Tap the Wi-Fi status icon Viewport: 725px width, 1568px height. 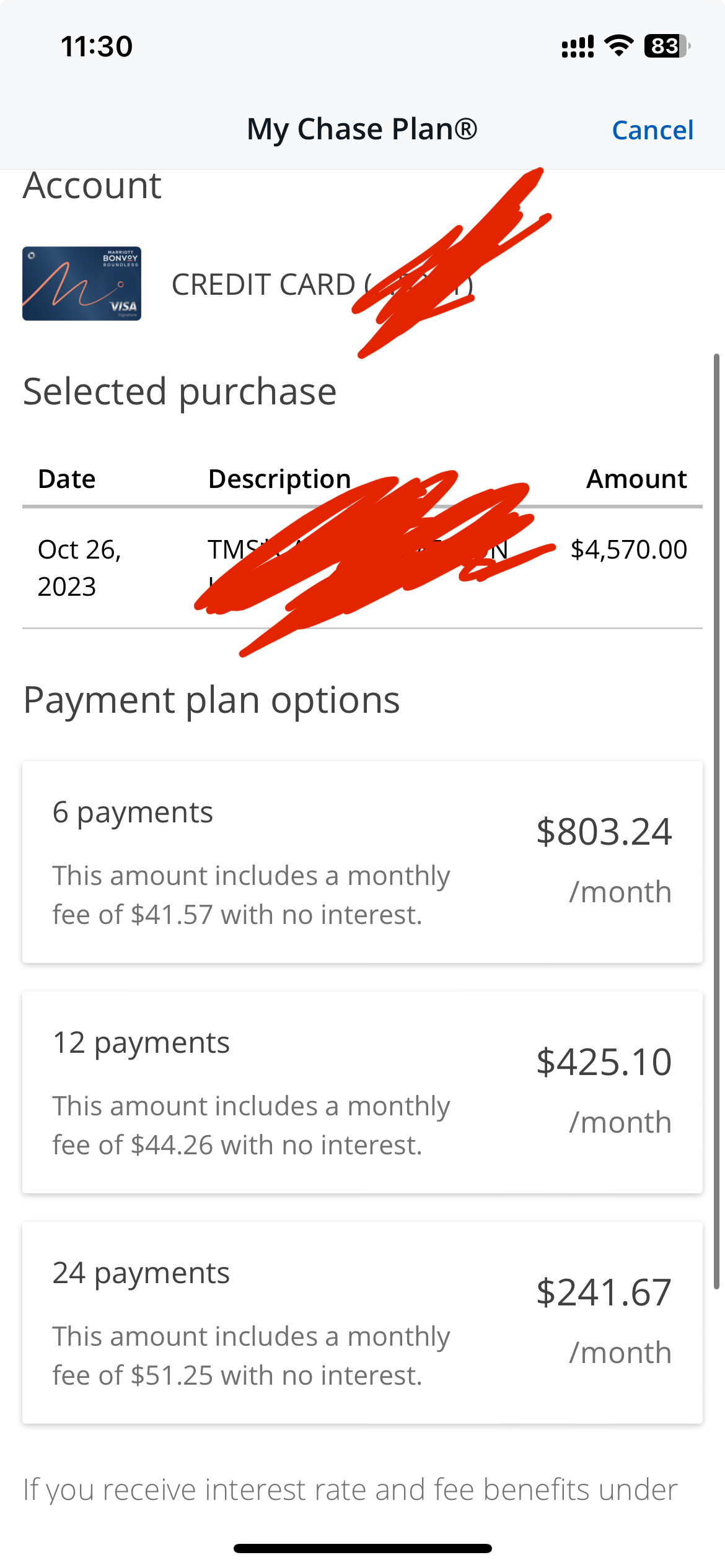coord(618,46)
